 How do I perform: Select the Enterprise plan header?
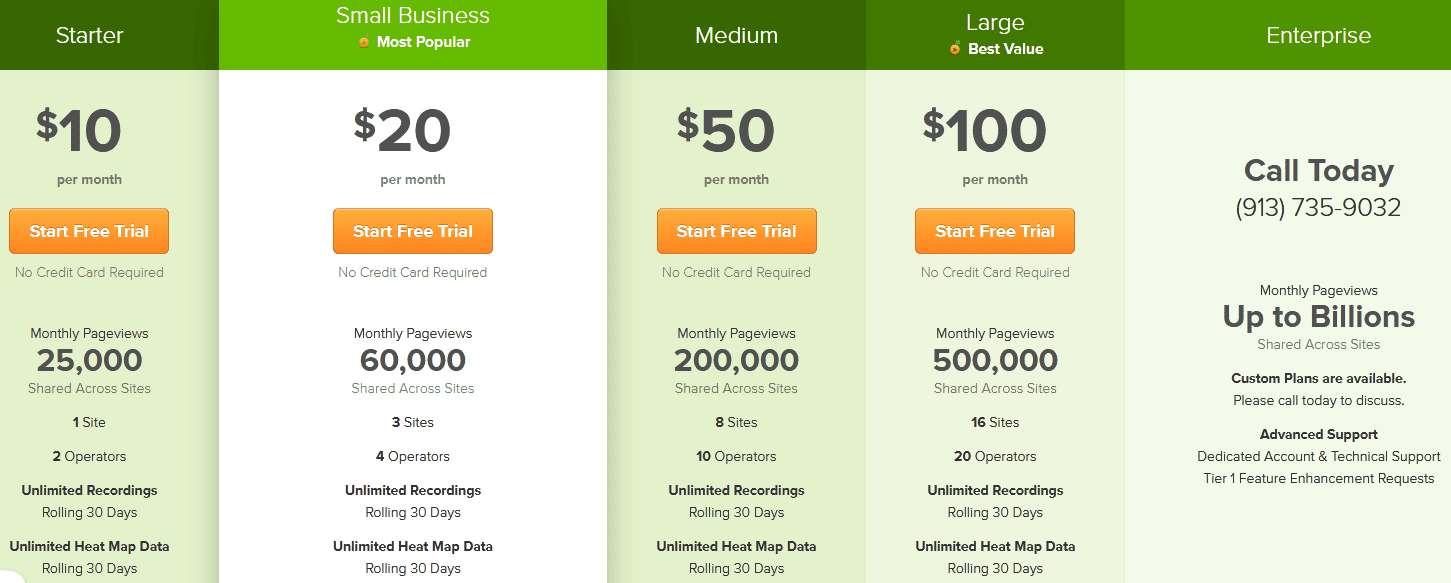point(1318,35)
